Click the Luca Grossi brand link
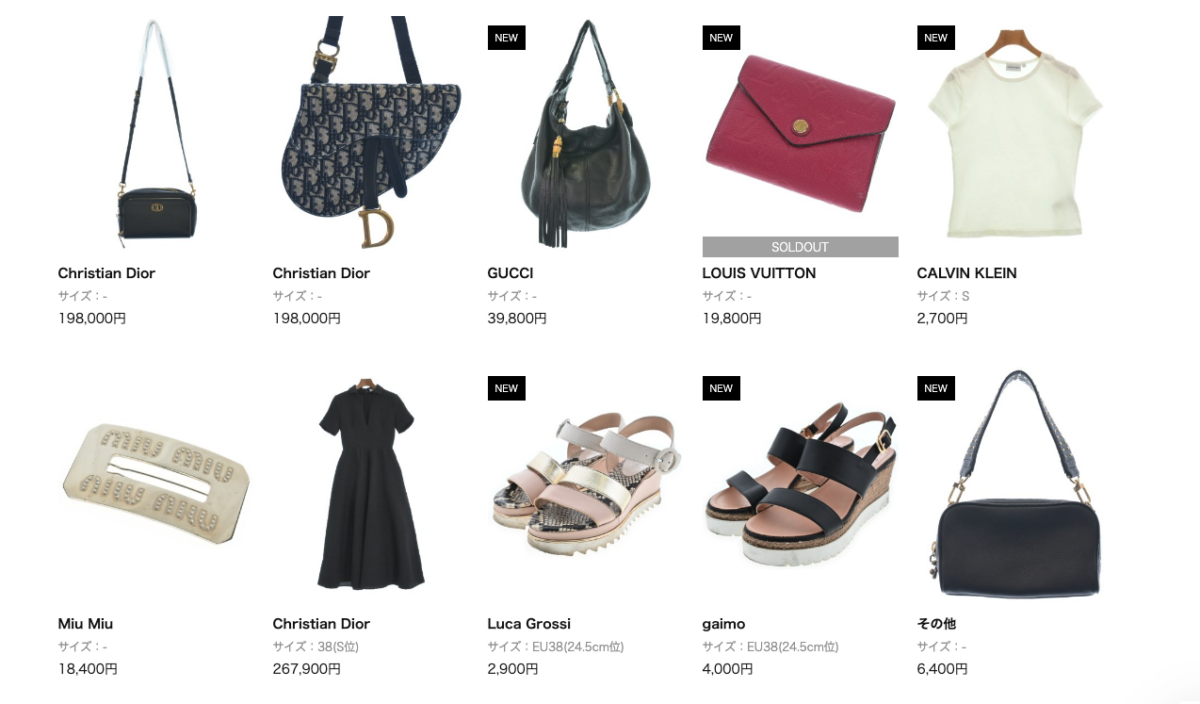Screen dimensions: 1200x704 tap(529, 624)
